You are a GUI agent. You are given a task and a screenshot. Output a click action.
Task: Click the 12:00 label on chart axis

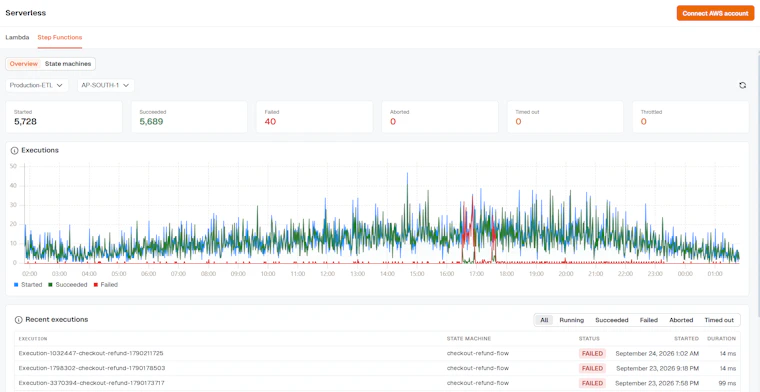point(327,274)
